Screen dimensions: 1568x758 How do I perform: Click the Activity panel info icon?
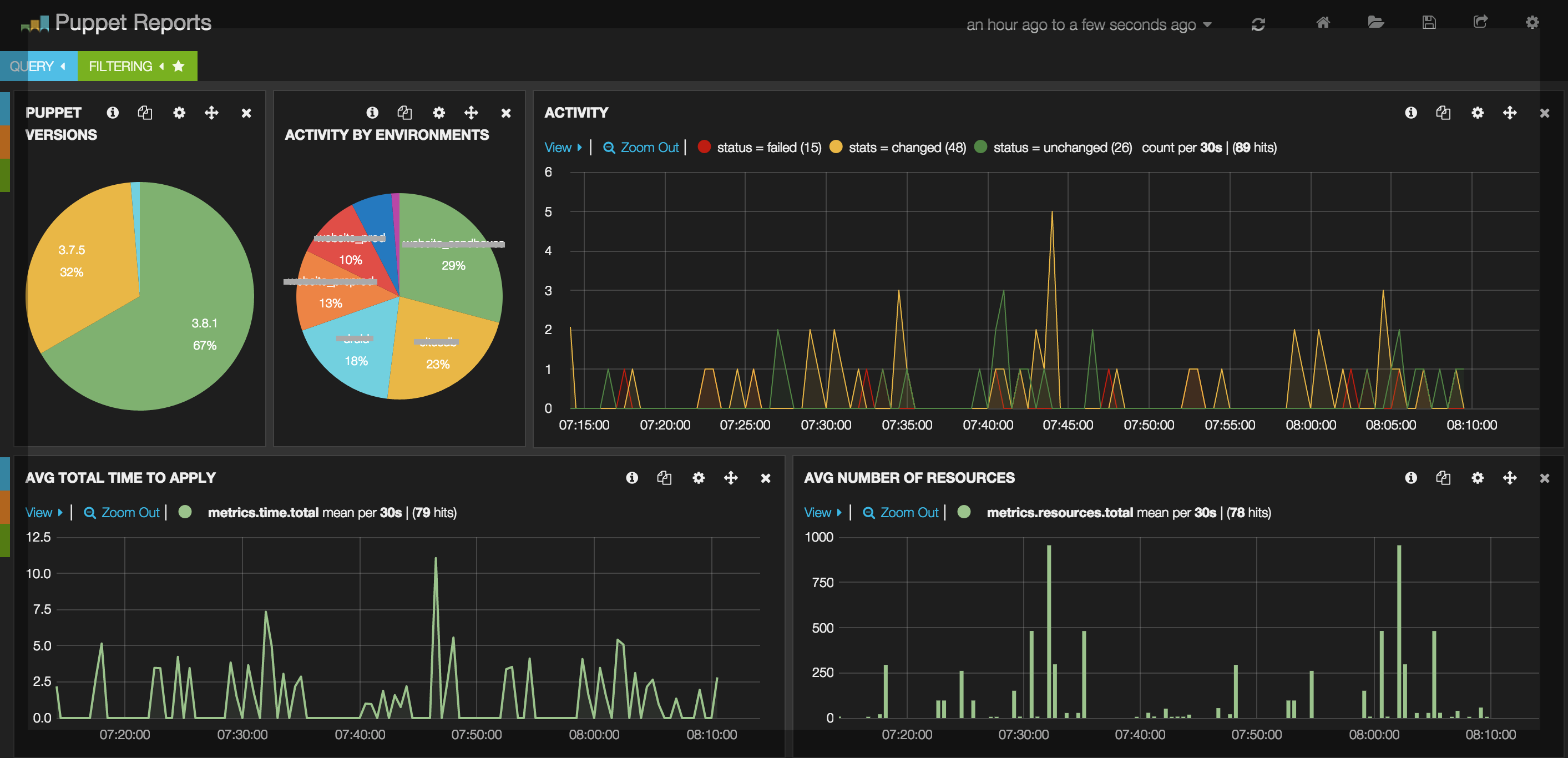[1410, 113]
